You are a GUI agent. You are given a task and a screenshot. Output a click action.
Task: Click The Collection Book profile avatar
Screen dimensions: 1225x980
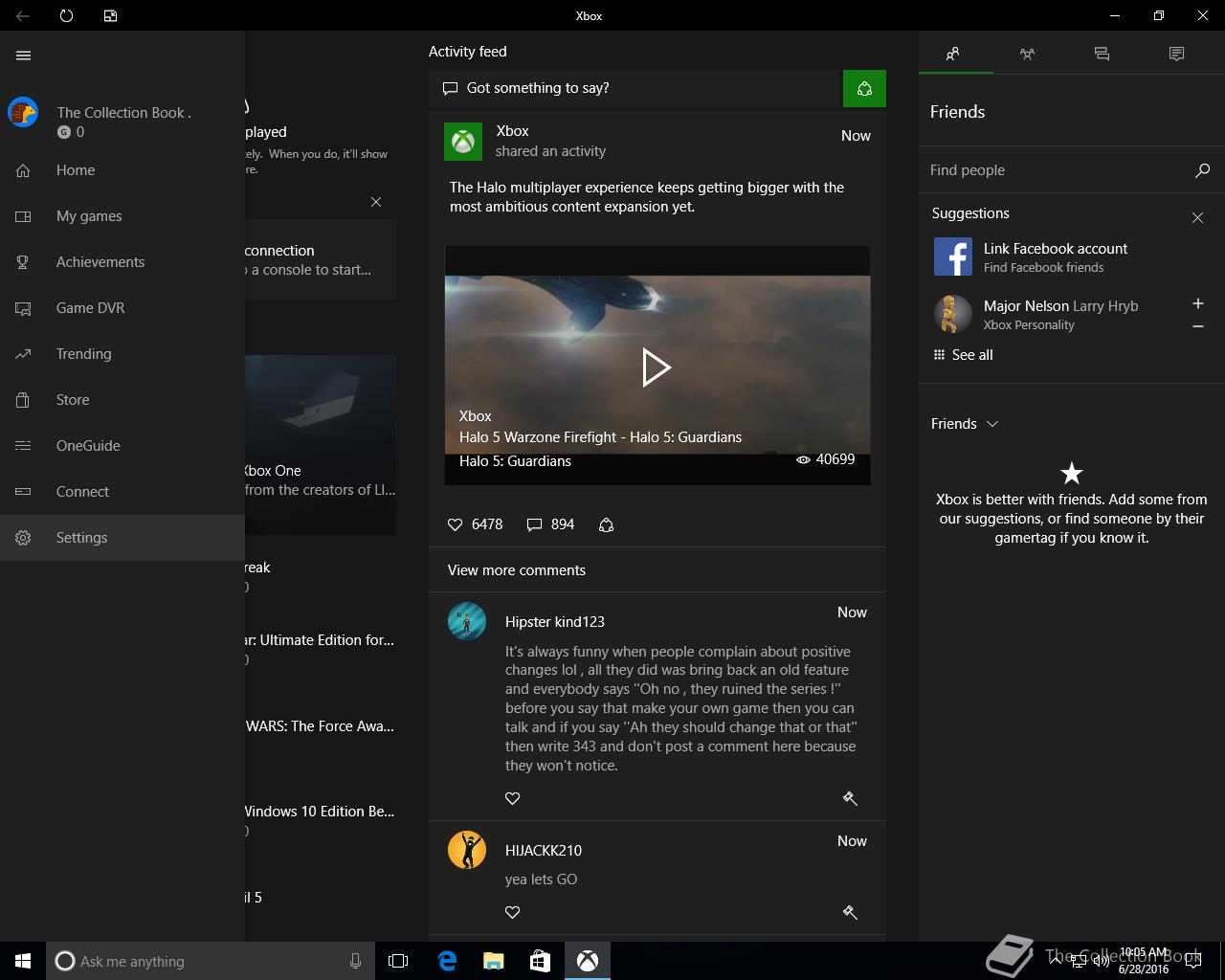(23, 112)
